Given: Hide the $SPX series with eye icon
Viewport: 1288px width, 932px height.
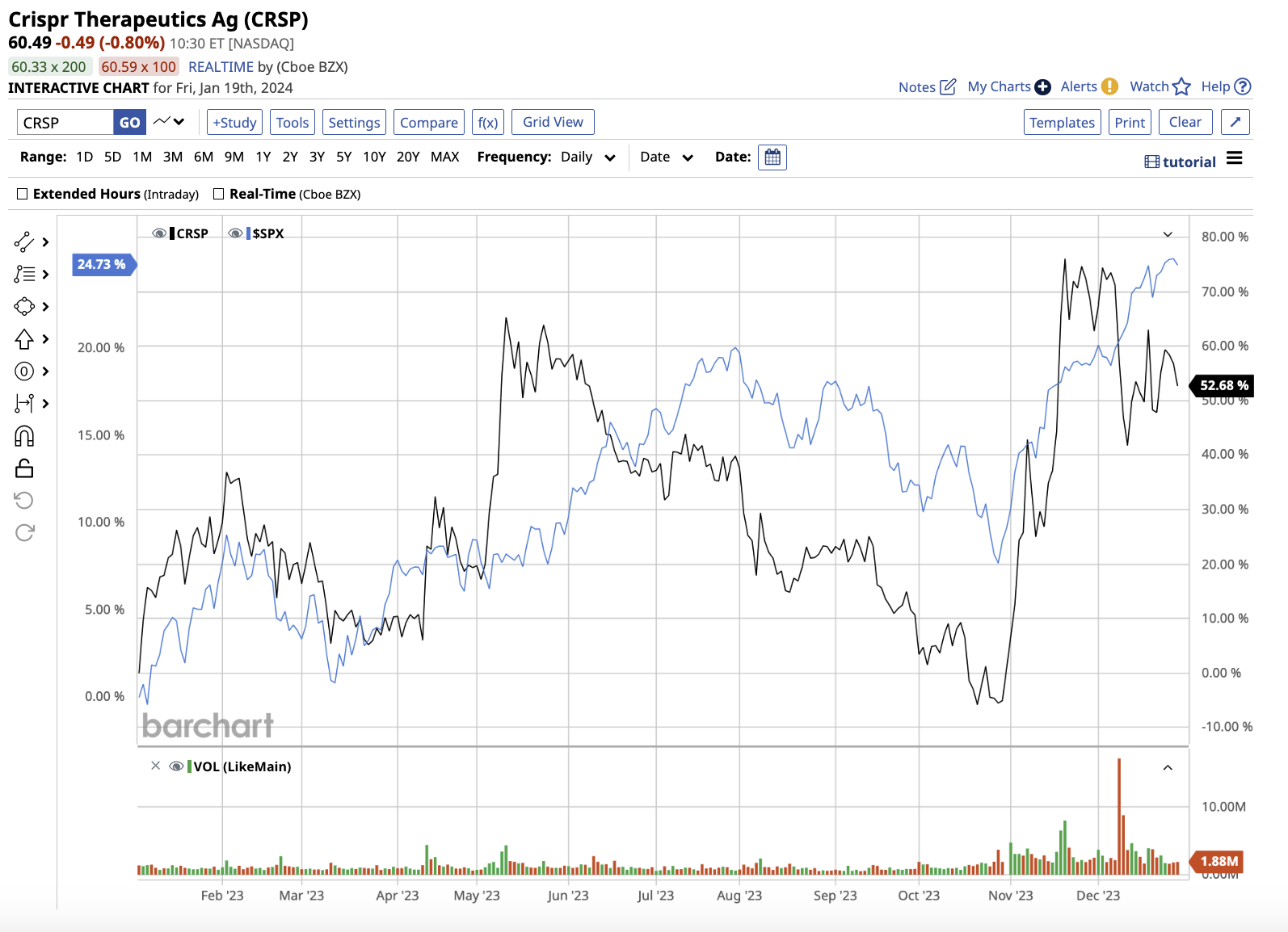Looking at the screenshot, I should pos(236,233).
